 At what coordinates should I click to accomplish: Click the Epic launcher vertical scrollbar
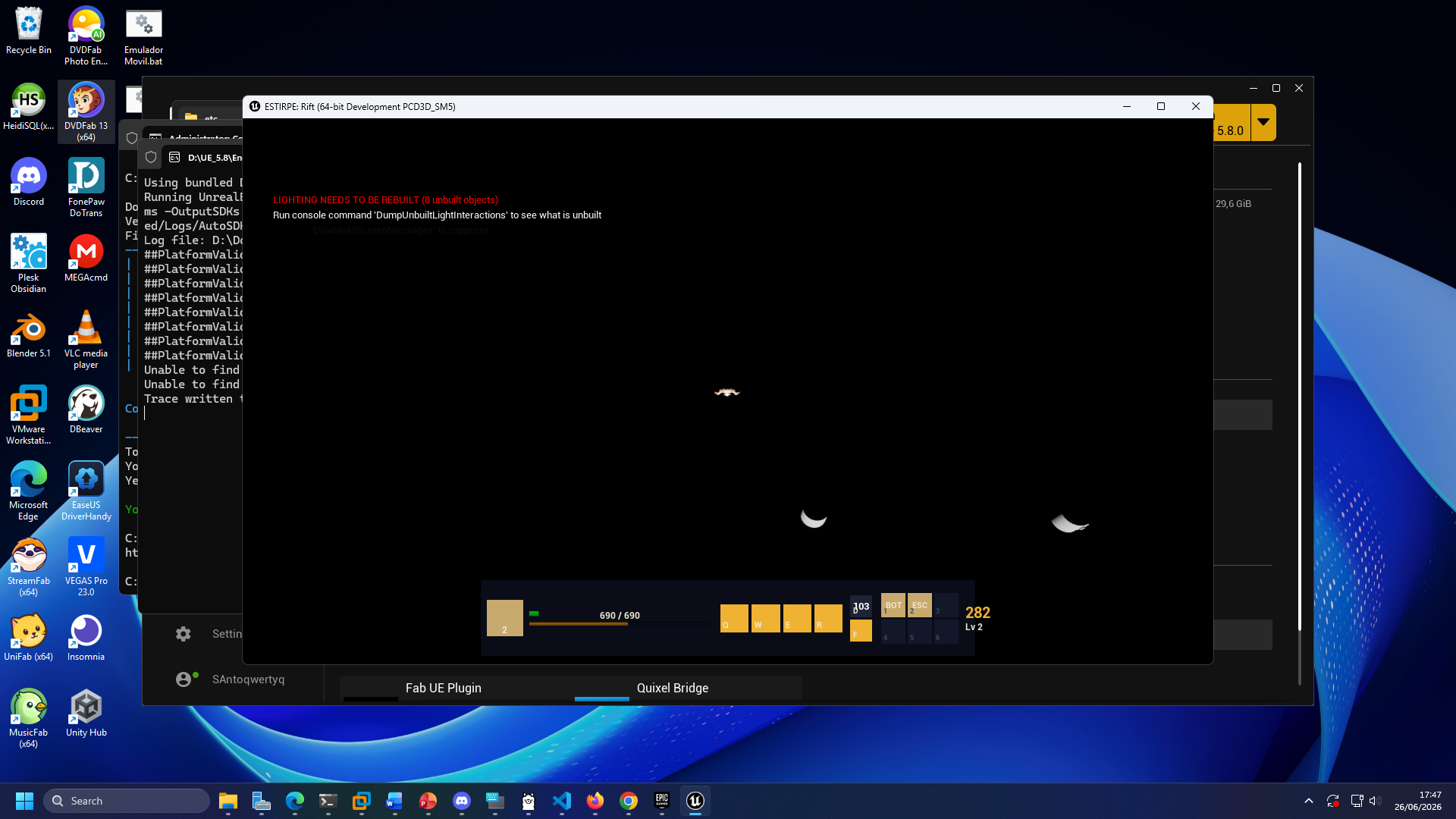point(1299,396)
